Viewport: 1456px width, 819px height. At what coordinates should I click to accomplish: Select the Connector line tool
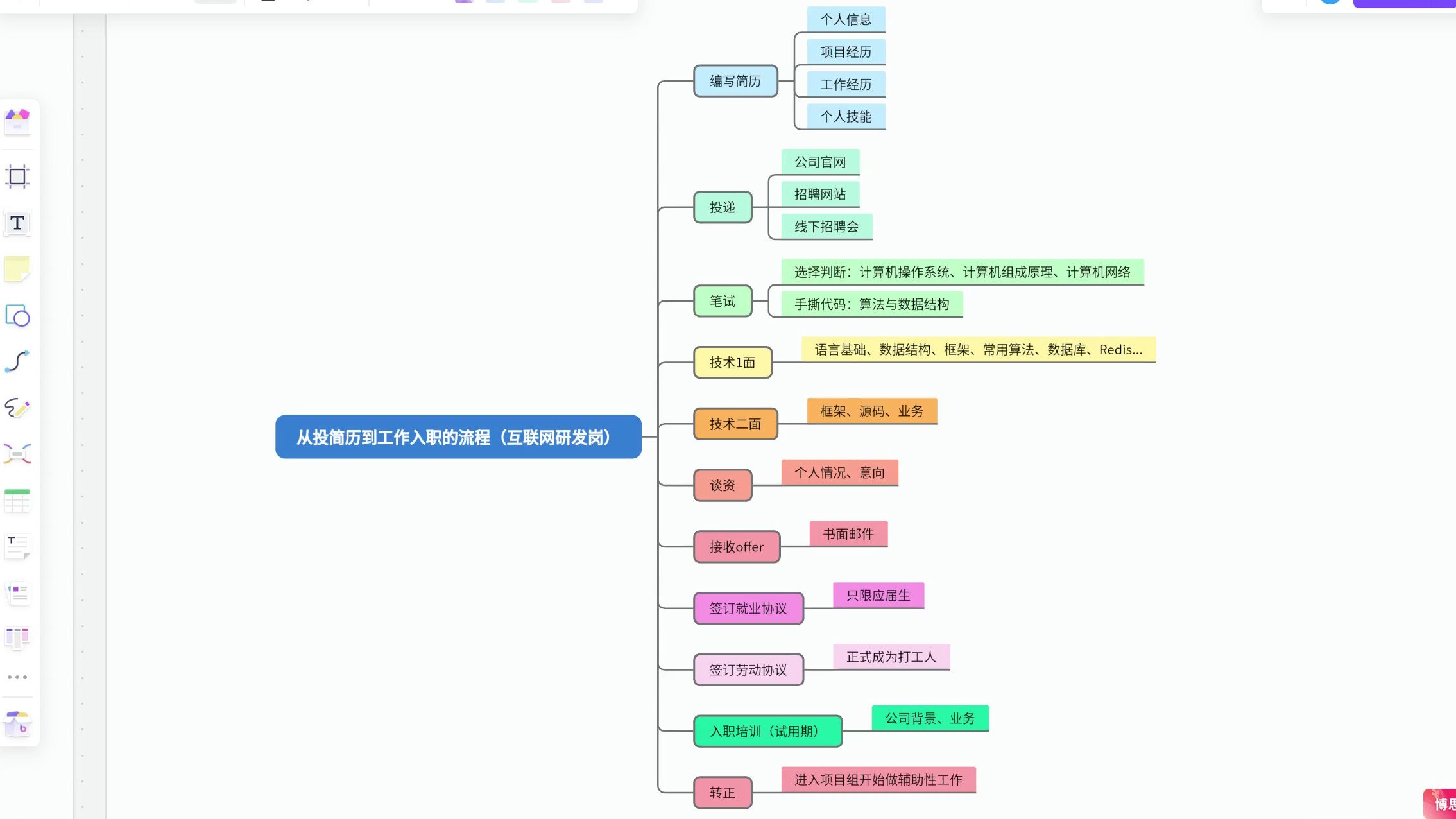click(17, 361)
